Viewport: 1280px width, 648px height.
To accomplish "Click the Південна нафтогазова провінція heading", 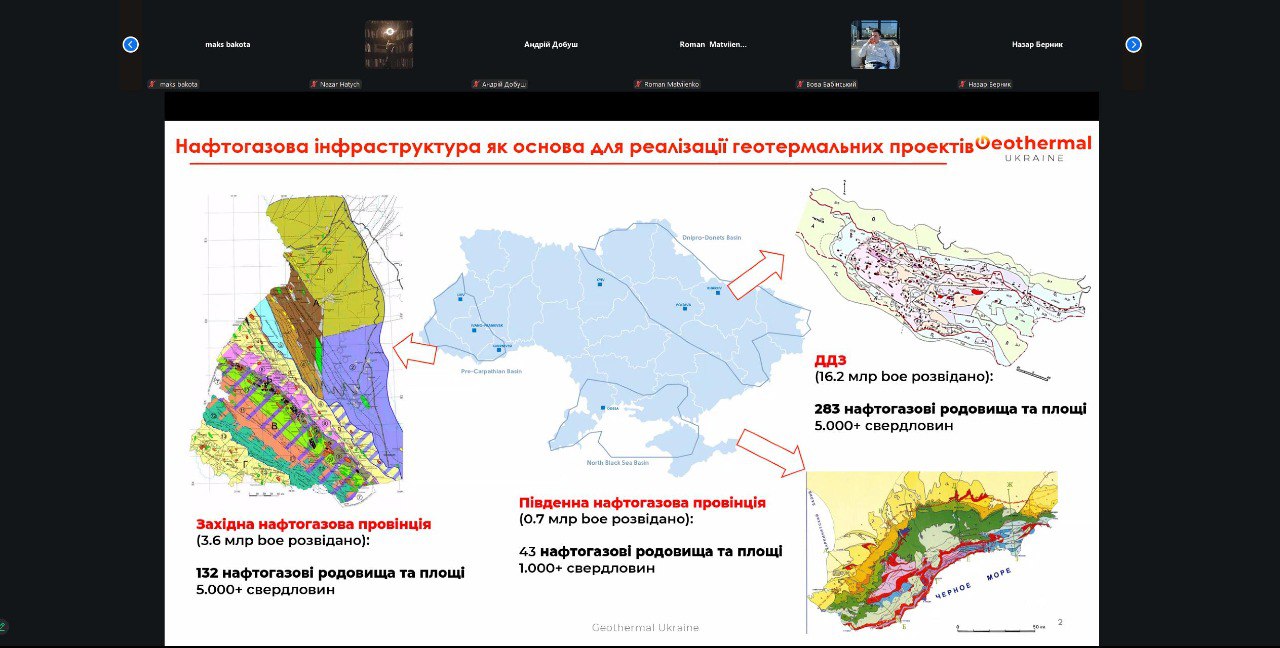I will pyautogui.click(x=642, y=503).
